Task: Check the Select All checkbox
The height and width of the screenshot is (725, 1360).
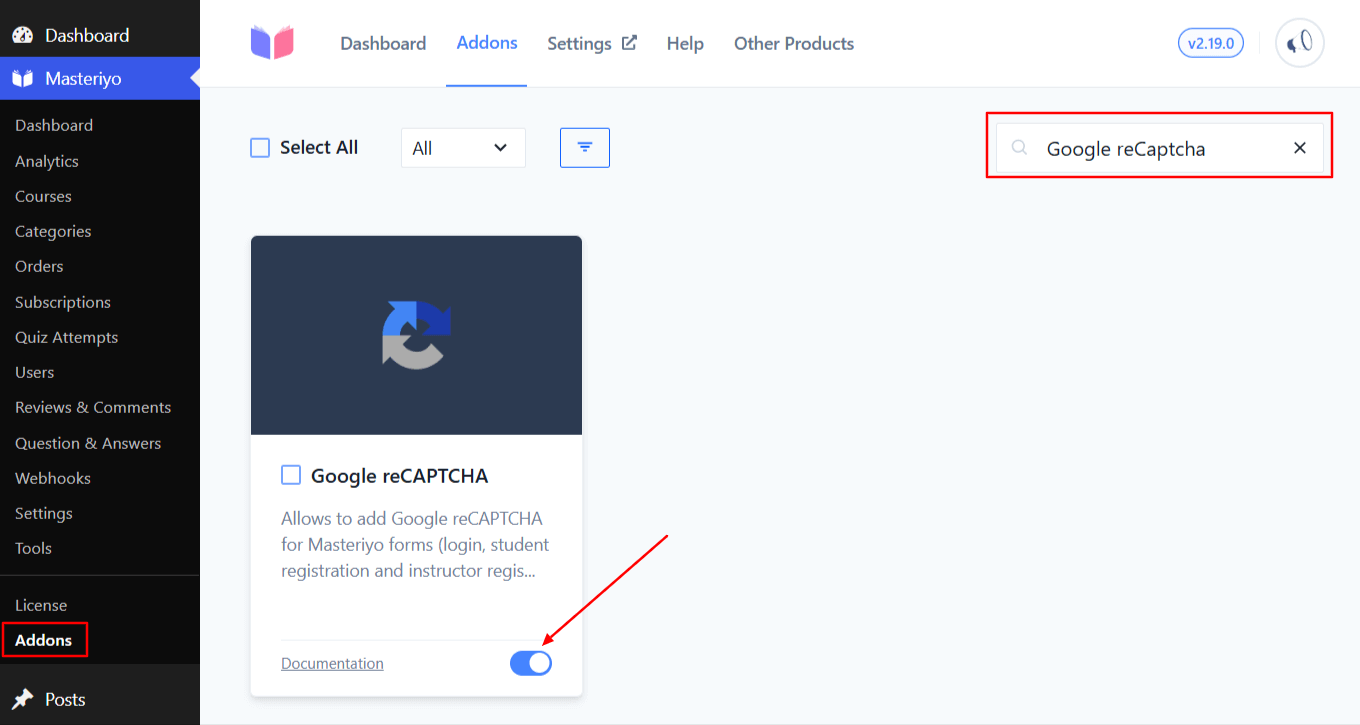Action: [x=260, y=148]
